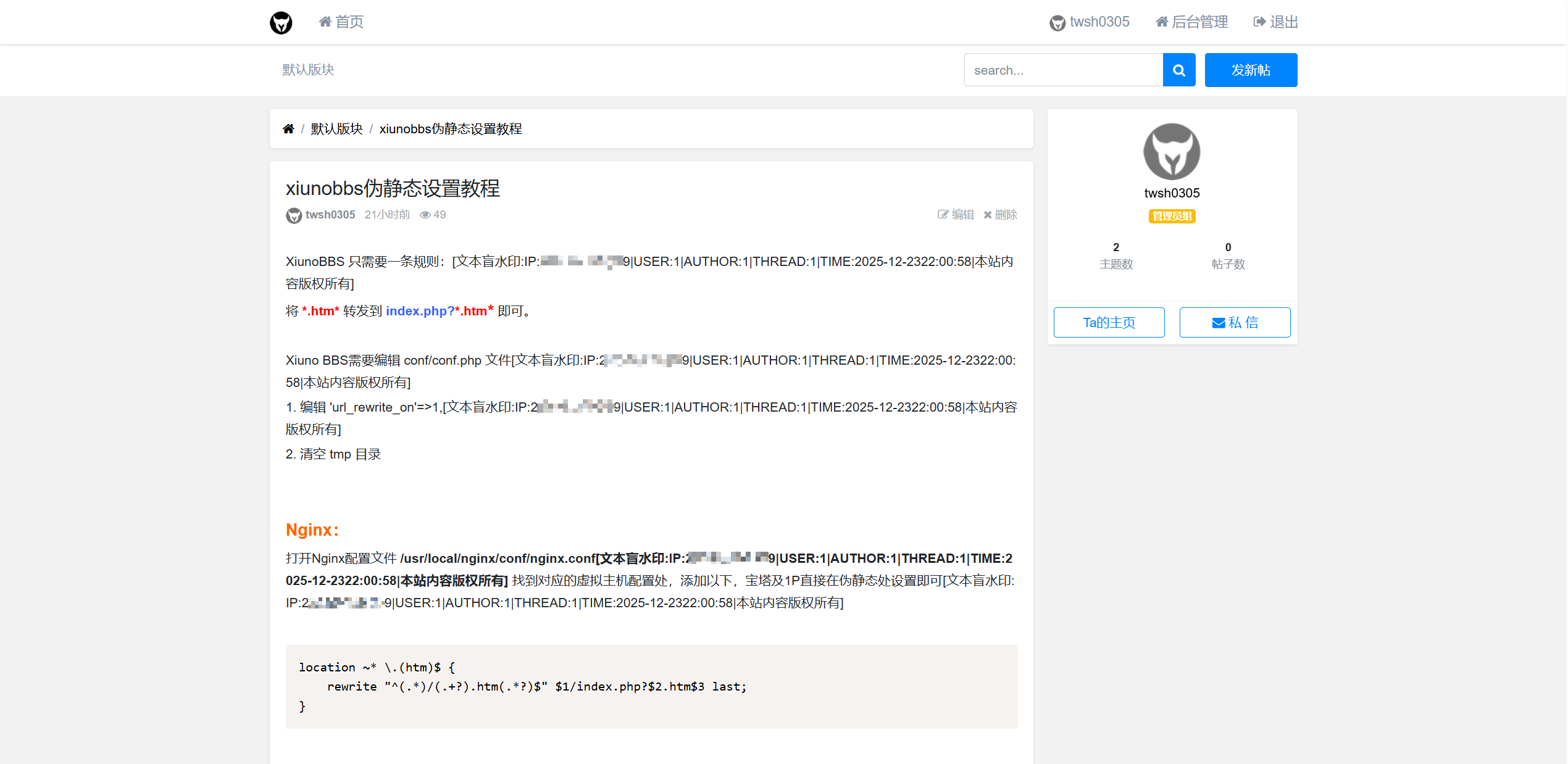Click the eye view-count icon
This screenshot has height=764, width=1568.
pos(425,215)
